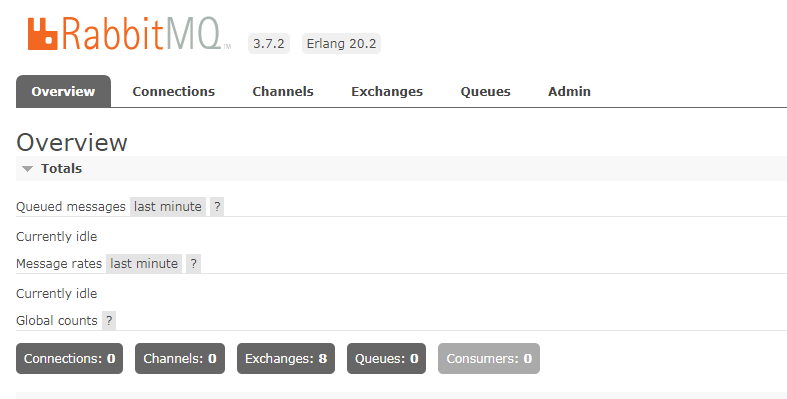Open the Queues tab

(485, 91)
